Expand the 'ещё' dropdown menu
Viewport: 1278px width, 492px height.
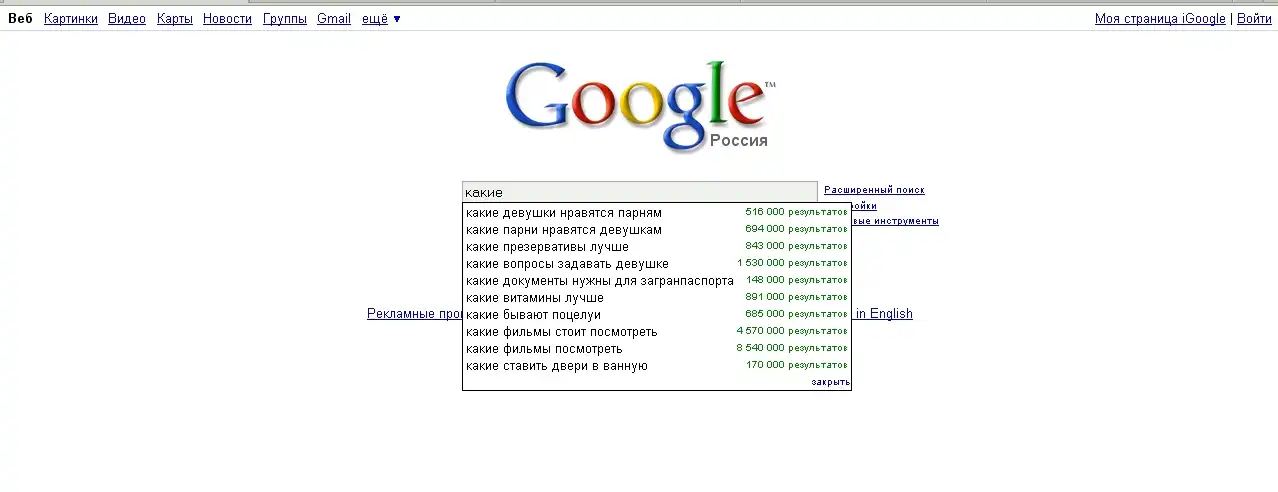(x=380, y=19)
